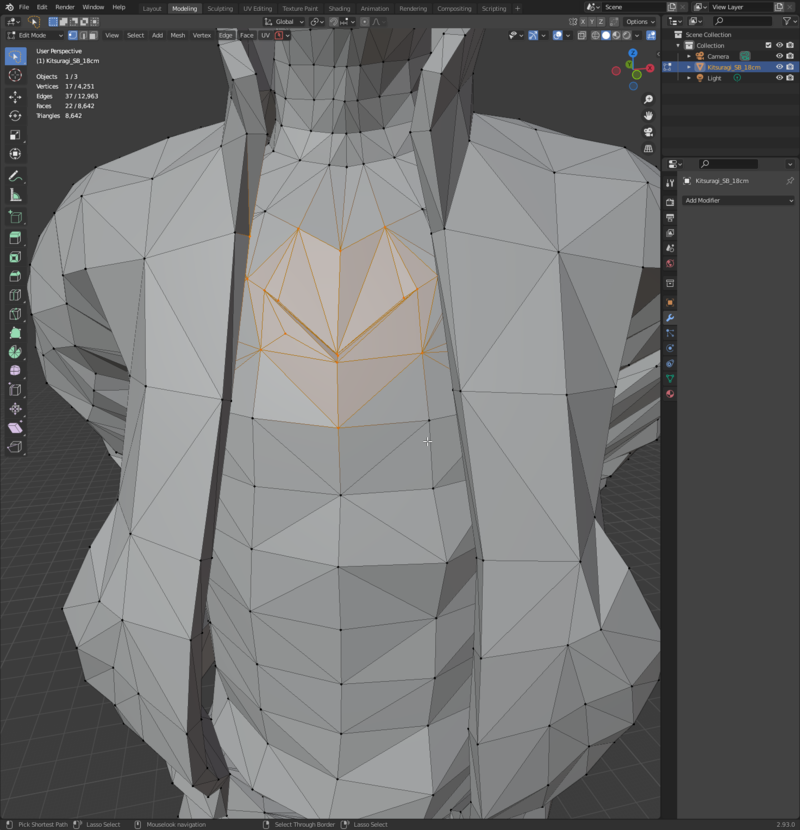Open the Physics properties tab
Viewport: 800px width, 830px height.
pos(670,348)
